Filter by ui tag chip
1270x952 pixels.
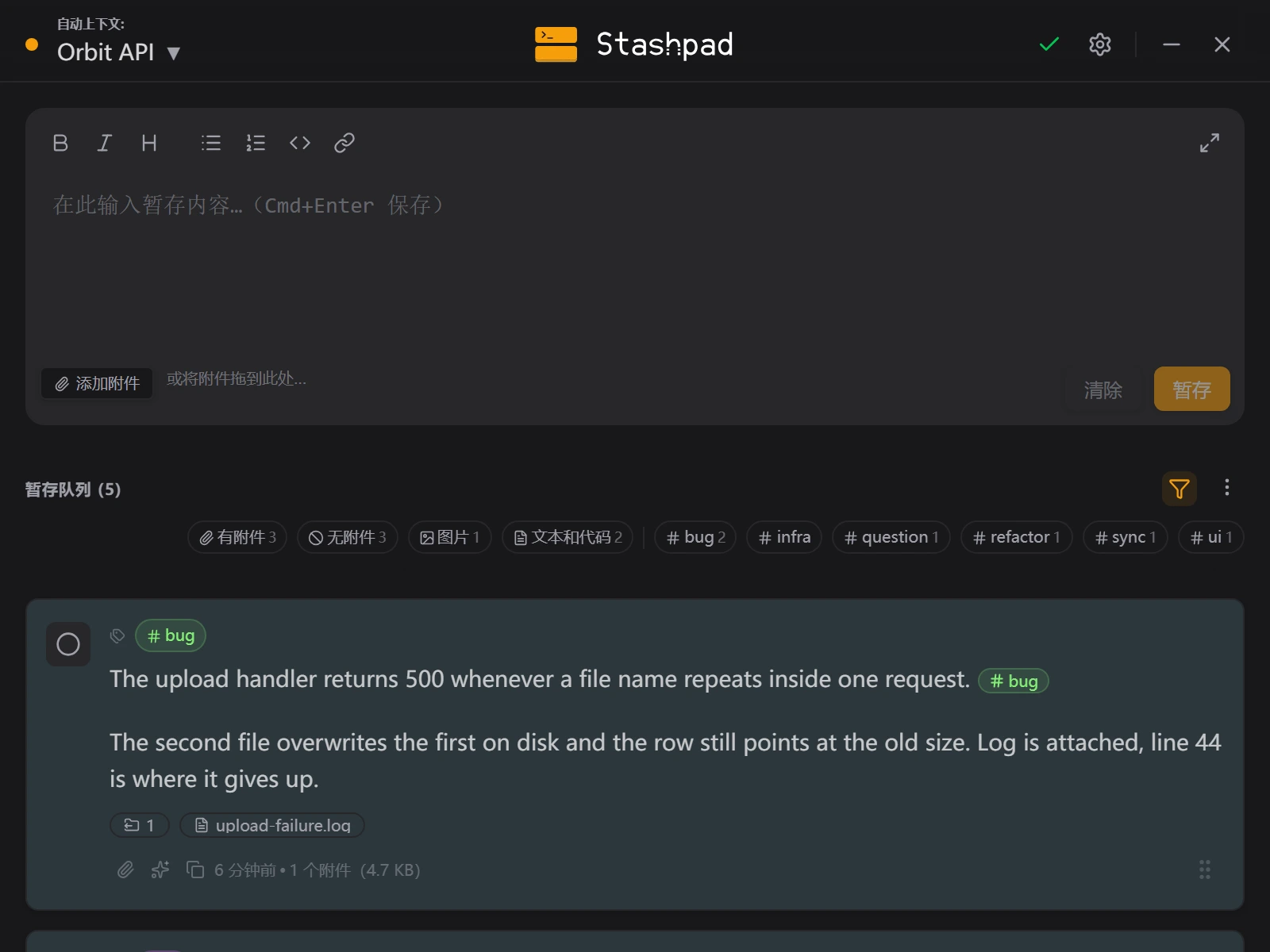tap(1211, 537)
